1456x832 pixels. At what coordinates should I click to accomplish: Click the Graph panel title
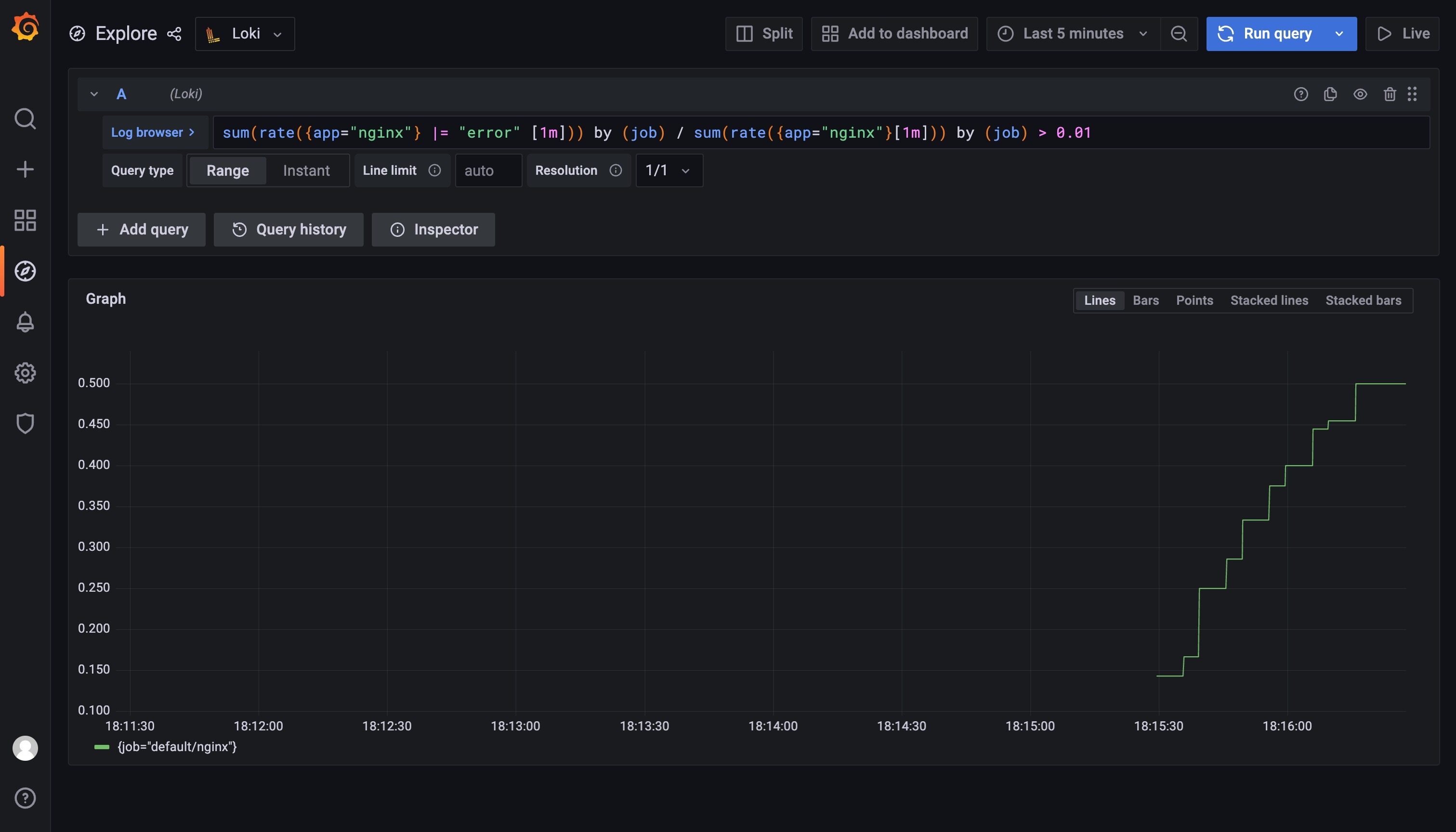coord(105,299)
